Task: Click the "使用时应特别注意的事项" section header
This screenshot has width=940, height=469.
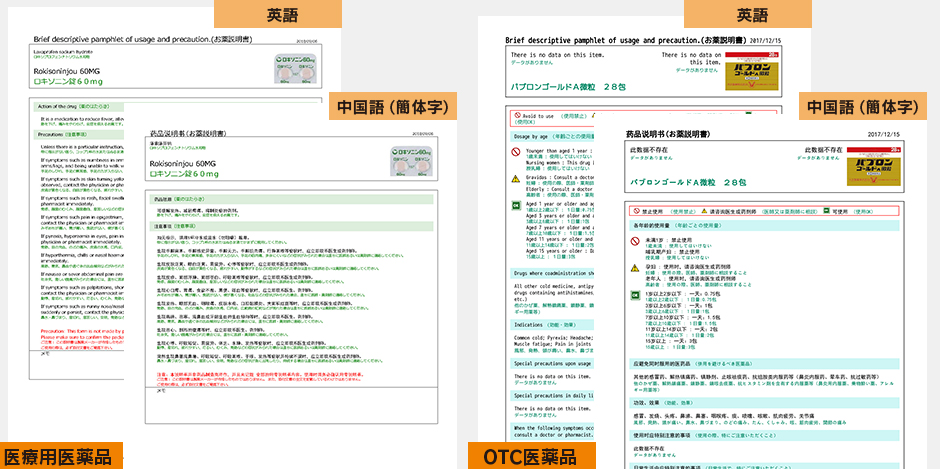Action: click(x=764, y=434)
